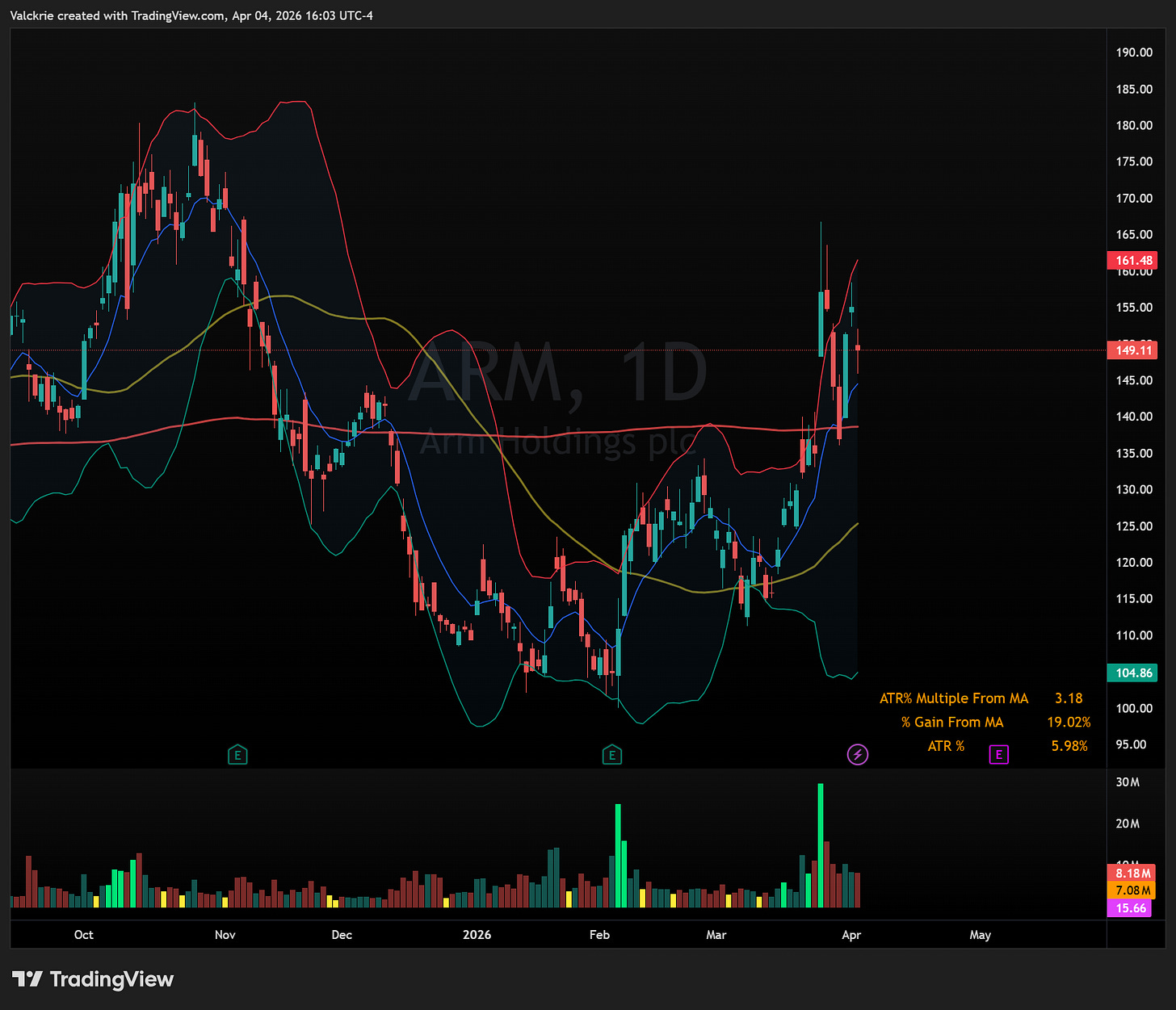Click the May label on time axis
The width and height of the screenshot is (1176, 1010).
pos(980,935)
